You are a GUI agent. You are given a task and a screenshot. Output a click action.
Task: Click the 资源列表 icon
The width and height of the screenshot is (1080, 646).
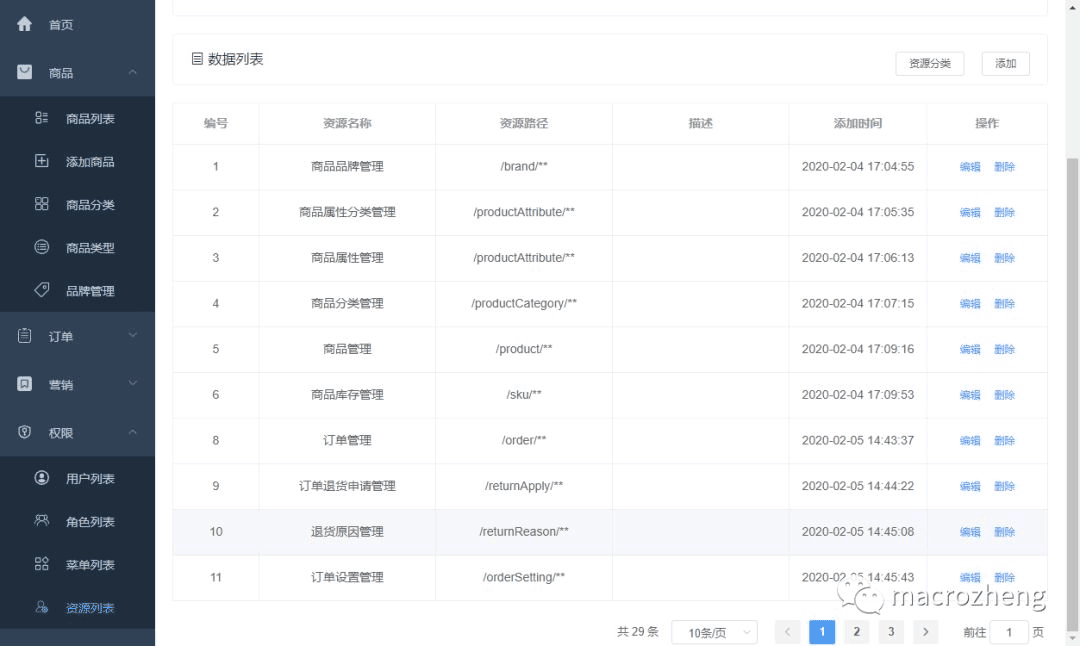(x=41, y=607)
